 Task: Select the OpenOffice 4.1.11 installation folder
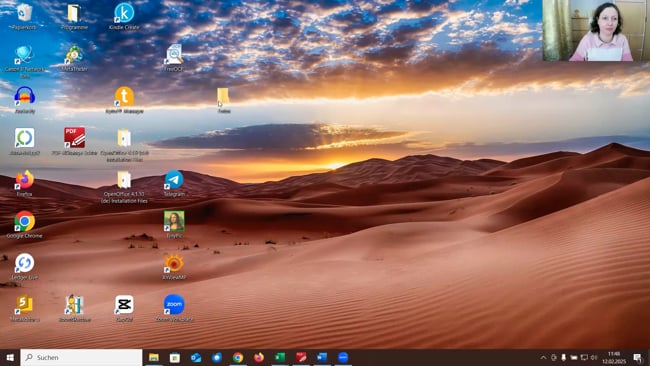pyautogui.click(x=124, y=144)
